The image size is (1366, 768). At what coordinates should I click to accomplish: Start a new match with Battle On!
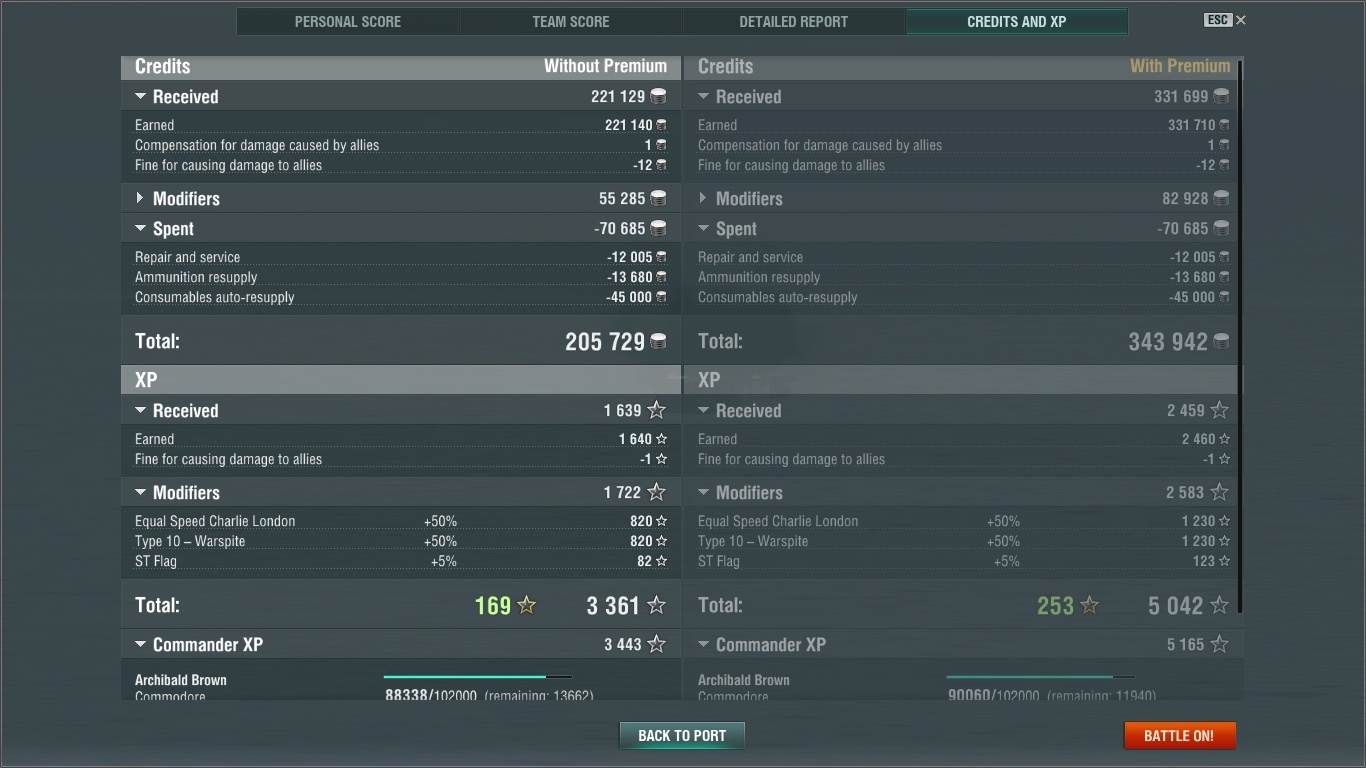(x=1179, y=736)
